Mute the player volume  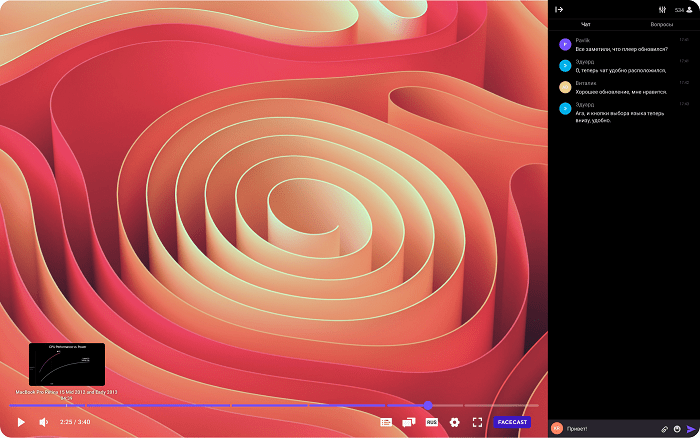44,422
